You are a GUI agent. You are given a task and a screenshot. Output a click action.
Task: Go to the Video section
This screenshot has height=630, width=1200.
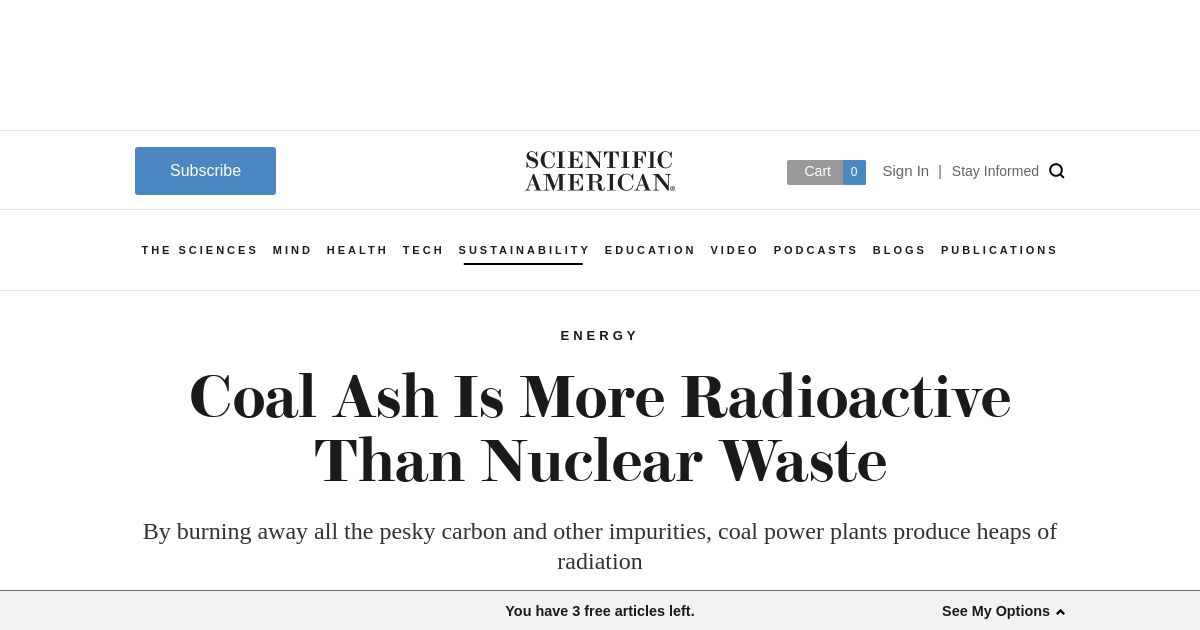click(x=734, y=250)
